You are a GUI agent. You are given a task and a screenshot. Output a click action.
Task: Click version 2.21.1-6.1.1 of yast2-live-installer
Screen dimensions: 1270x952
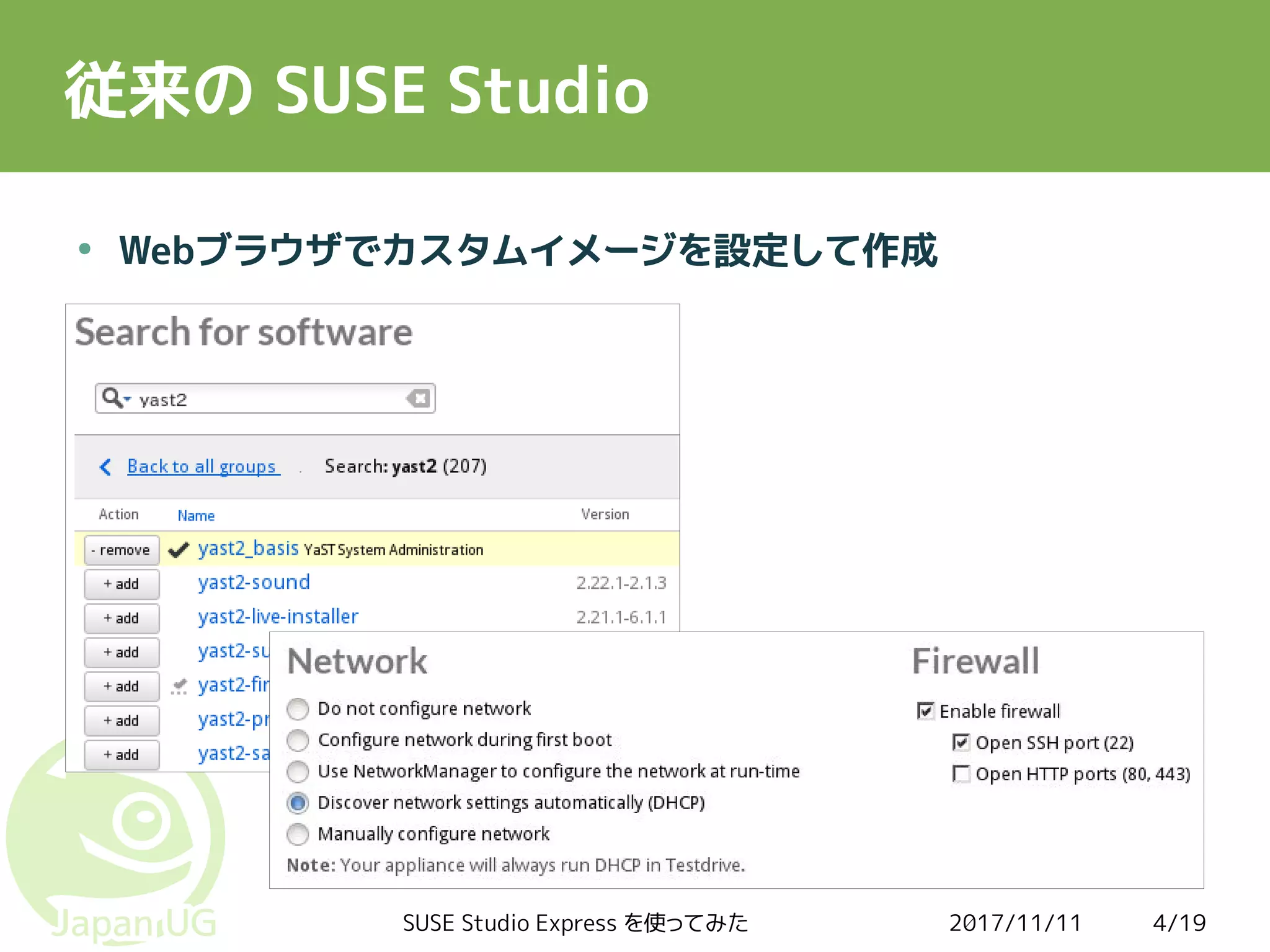coord(621,617)
